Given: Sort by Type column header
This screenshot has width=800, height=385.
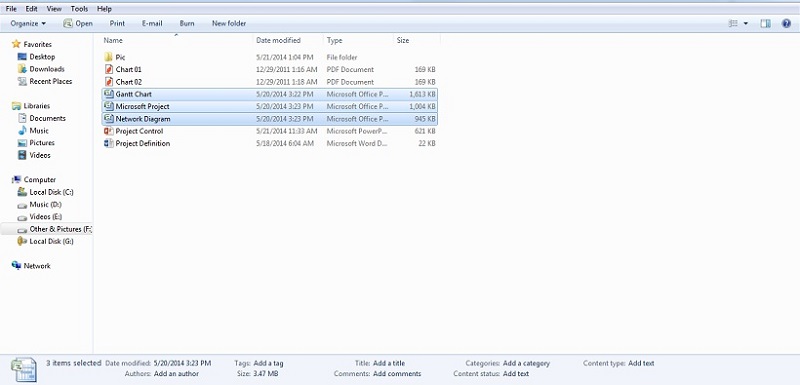Looking at the screenshot, I should 335,40.
